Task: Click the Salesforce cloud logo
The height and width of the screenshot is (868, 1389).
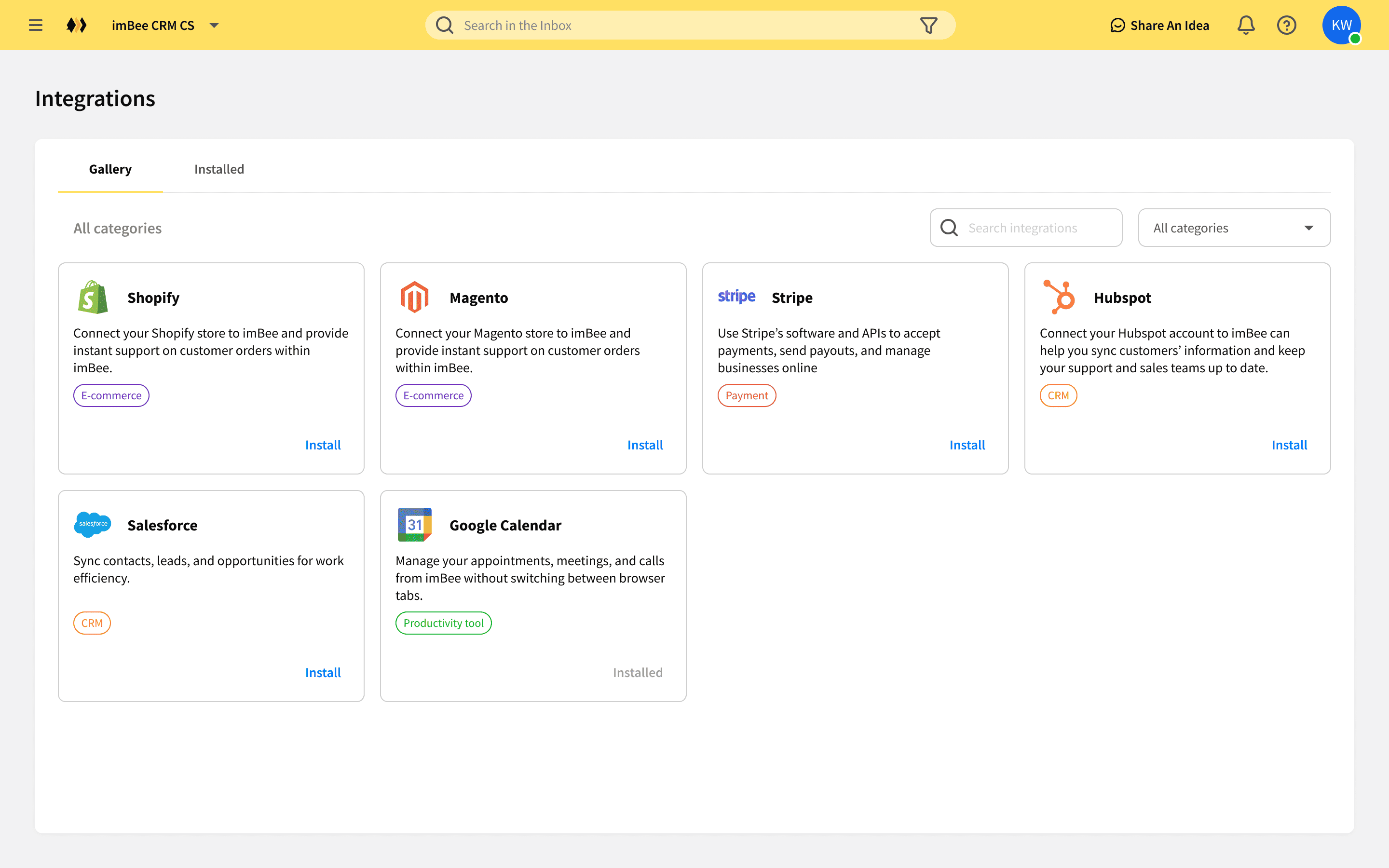Action: [93, 524]
